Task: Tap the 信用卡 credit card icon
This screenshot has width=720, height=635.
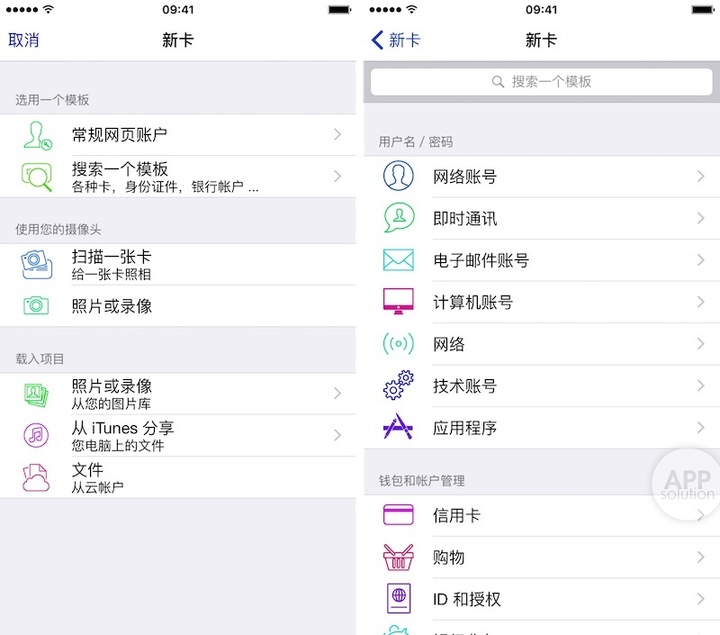Action: (x=398, y=515)
